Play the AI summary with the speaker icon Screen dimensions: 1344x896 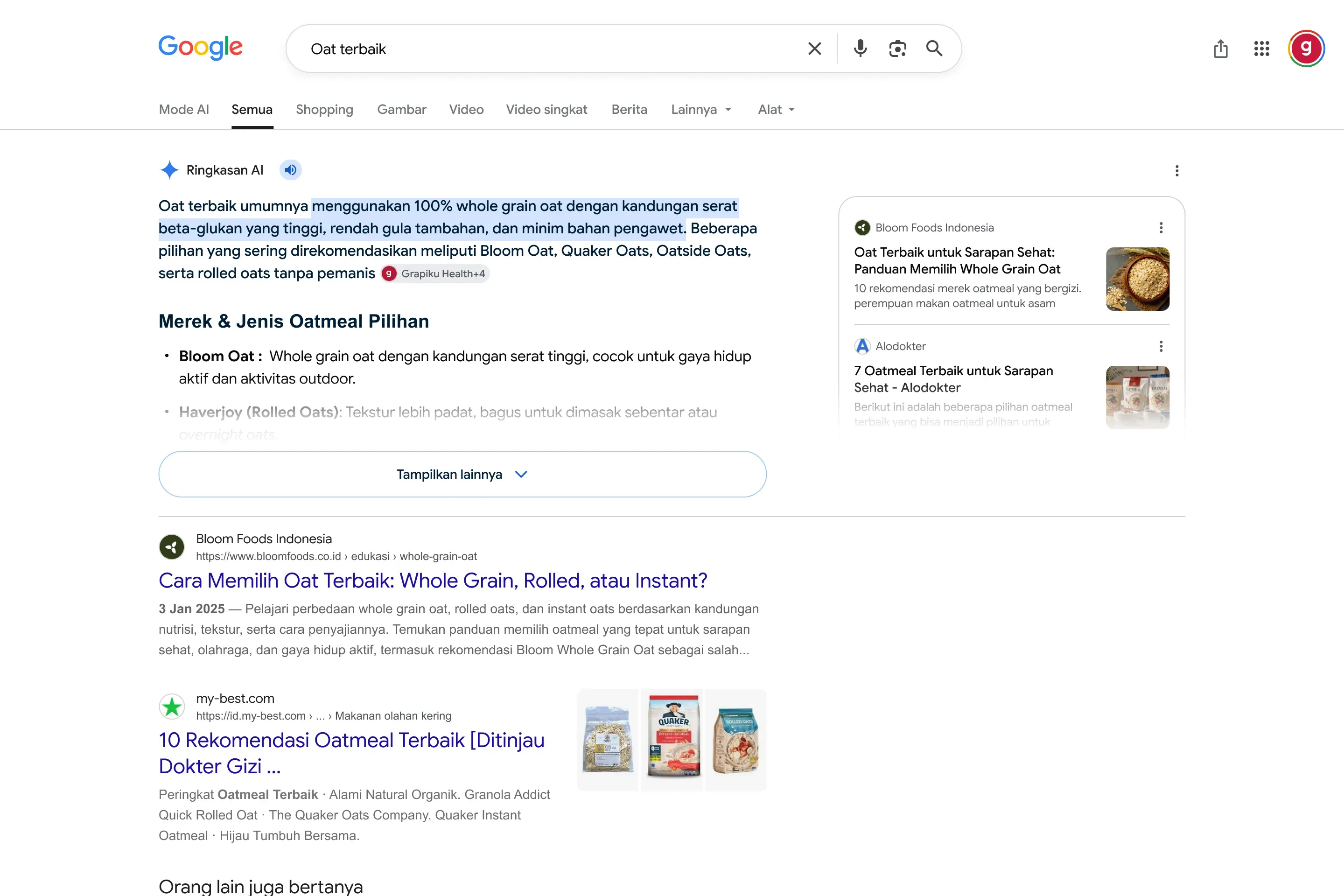(290, 170)
